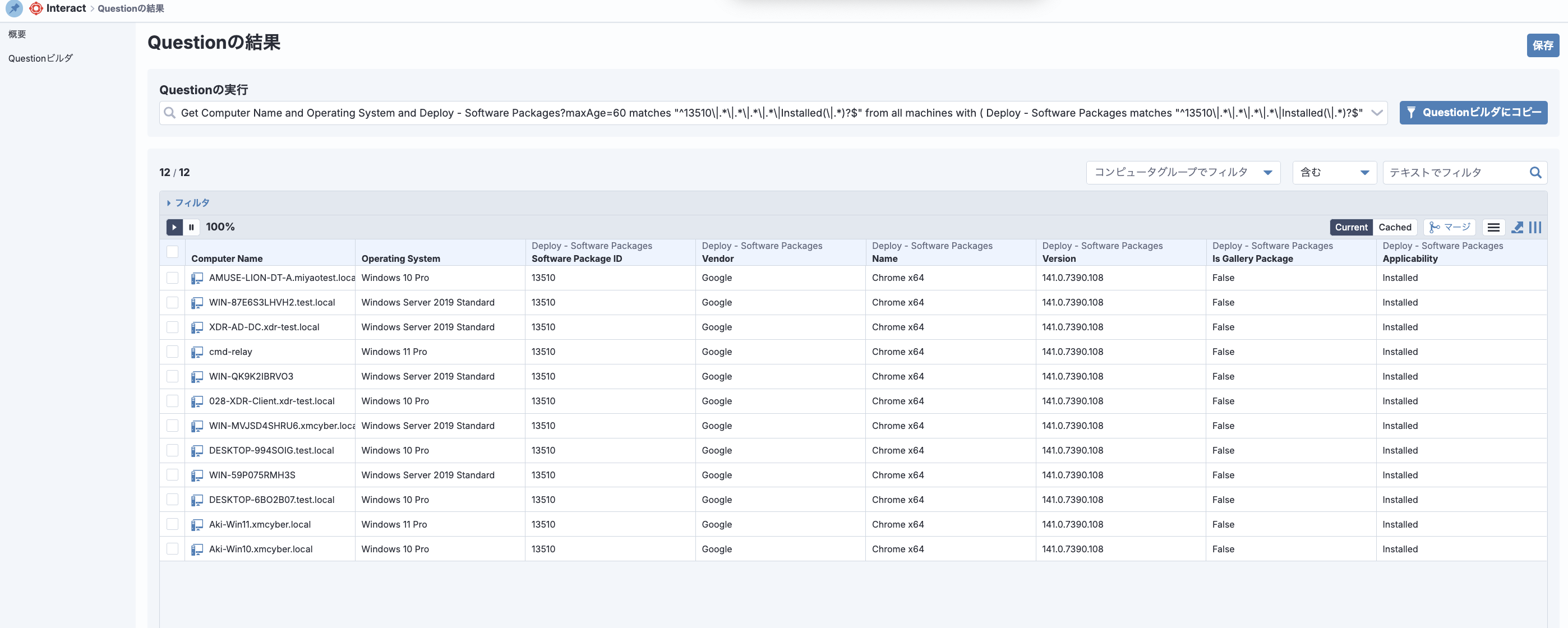Screen dimensions: 1568x628
Task: Click the cmd-relay computer icon
Action: coord(197,352)
